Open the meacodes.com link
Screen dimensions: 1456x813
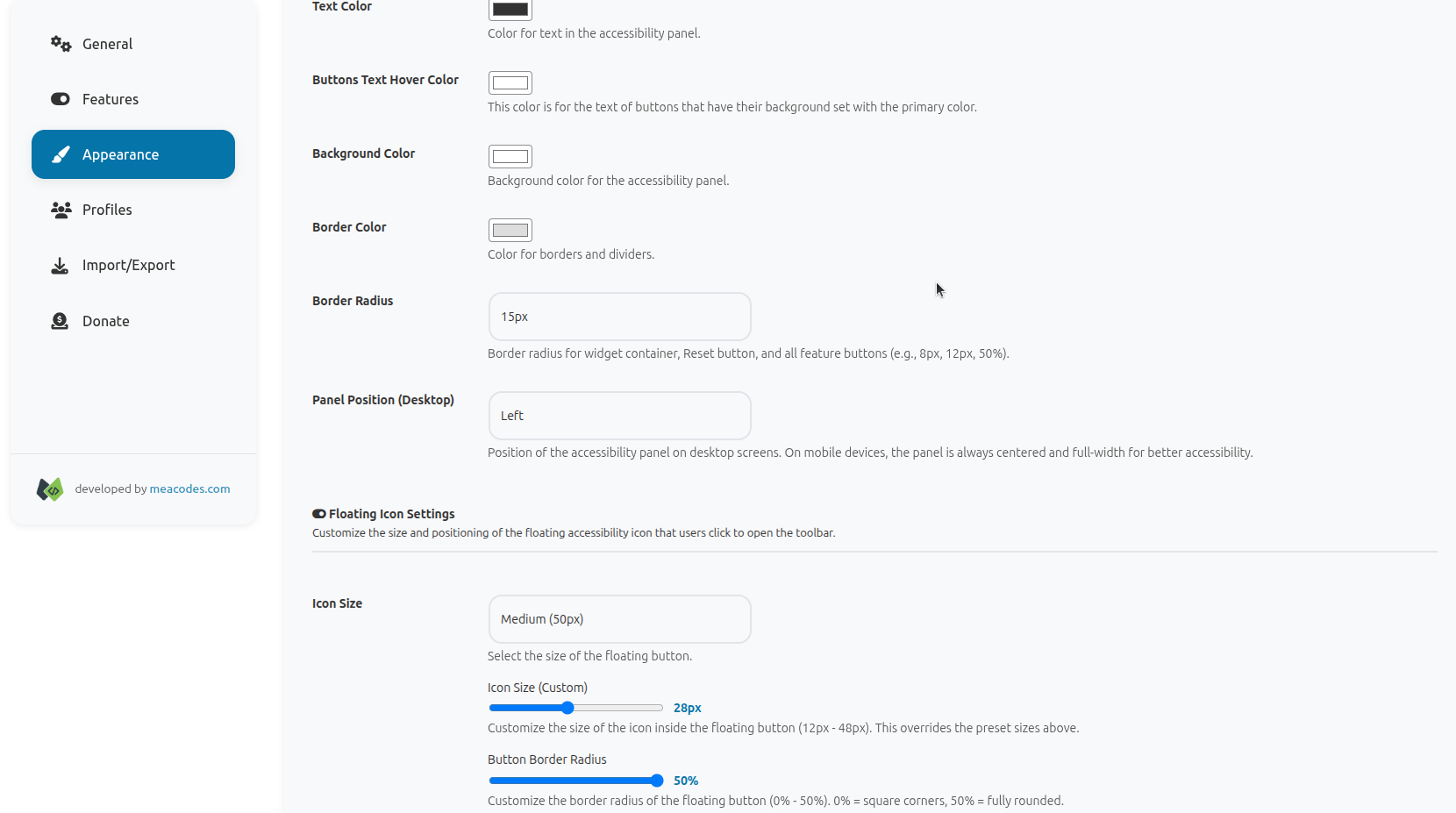click(189, 489)
